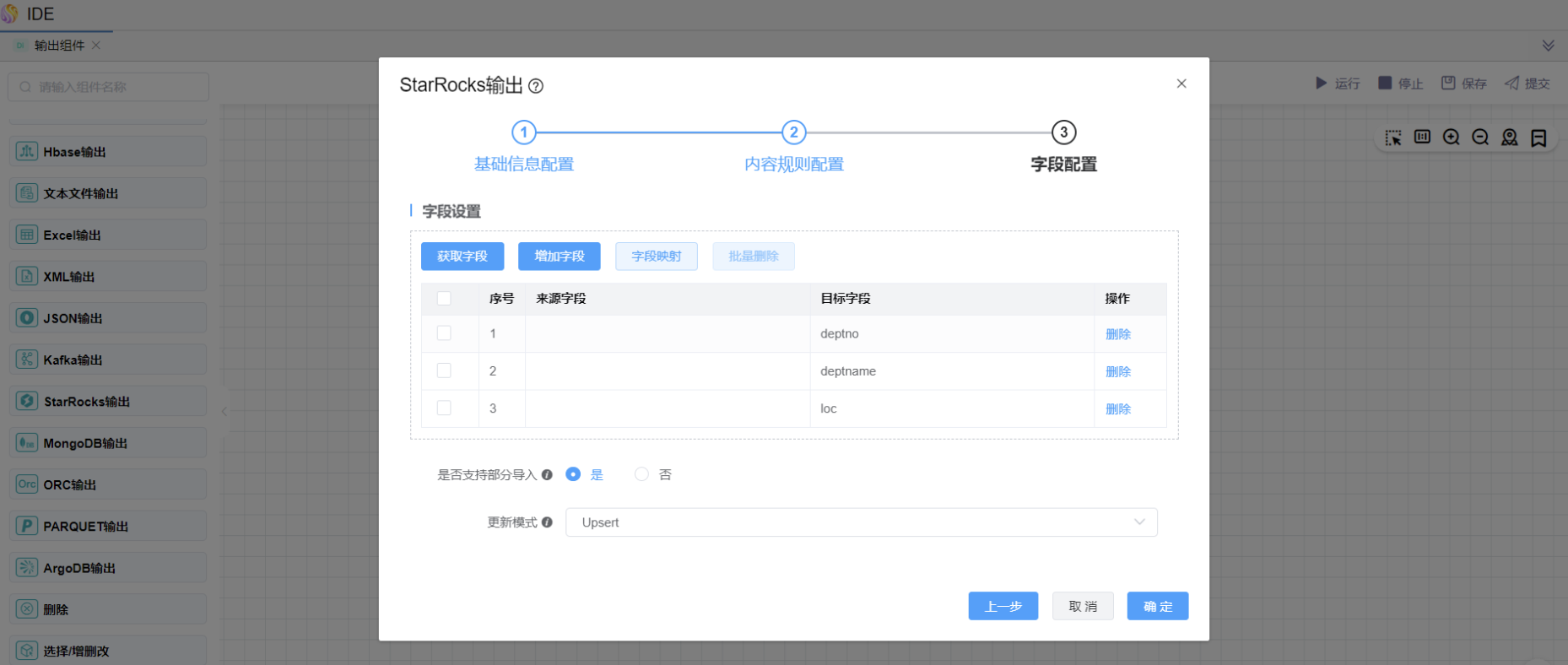
Task: Click the StarRocks输出 component icon in sidebar
Action: pyautogui.click(x=27, y=401)
